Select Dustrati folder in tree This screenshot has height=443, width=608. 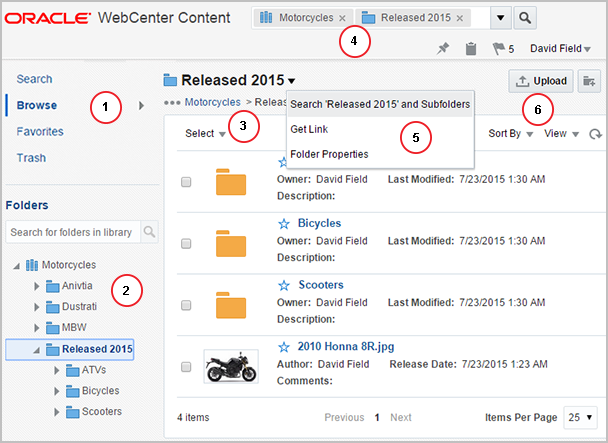(79, 307)
